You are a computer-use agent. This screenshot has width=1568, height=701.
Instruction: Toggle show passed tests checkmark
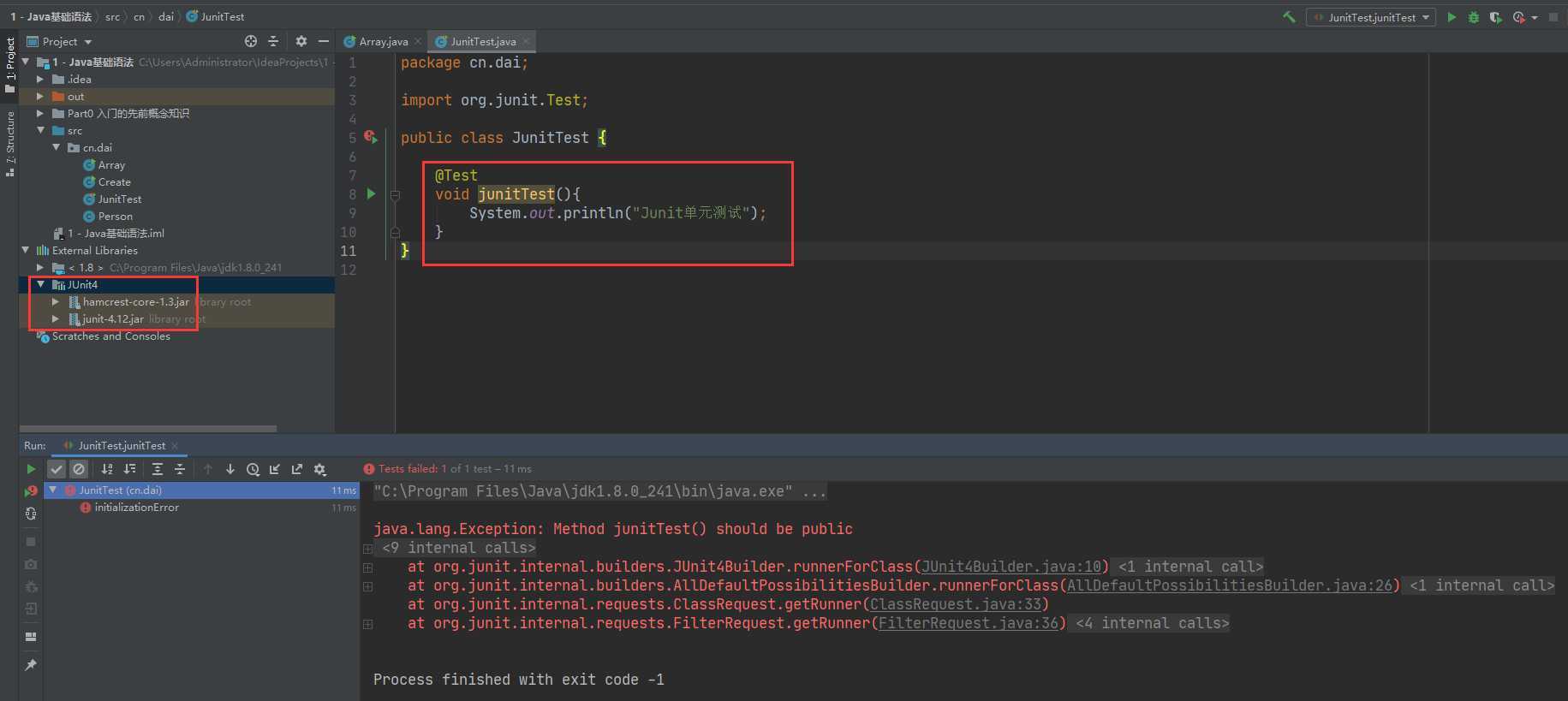(x=57, y=469)
